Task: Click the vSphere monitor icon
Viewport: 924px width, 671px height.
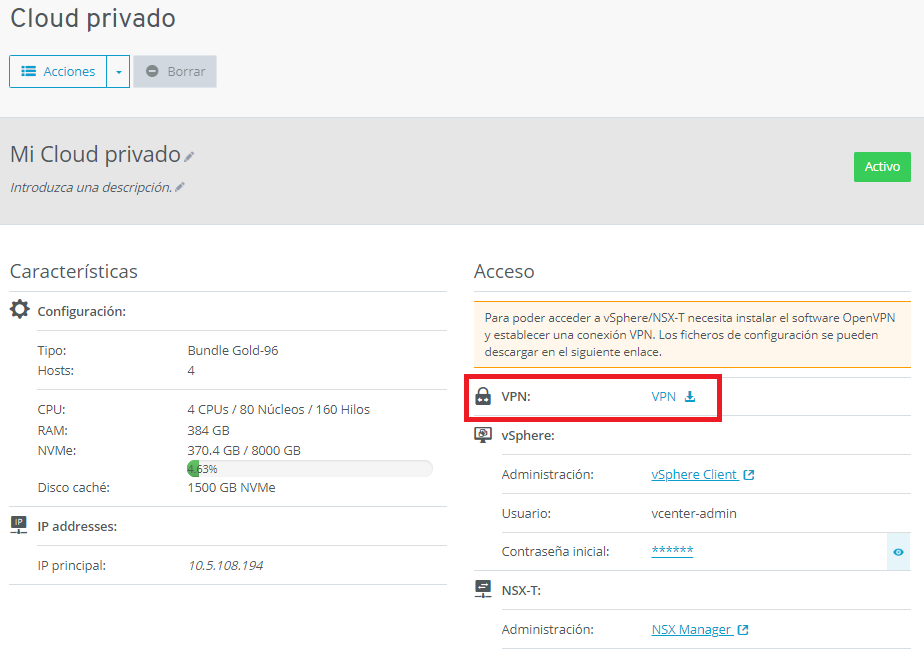Action: [x=483, y=435]
